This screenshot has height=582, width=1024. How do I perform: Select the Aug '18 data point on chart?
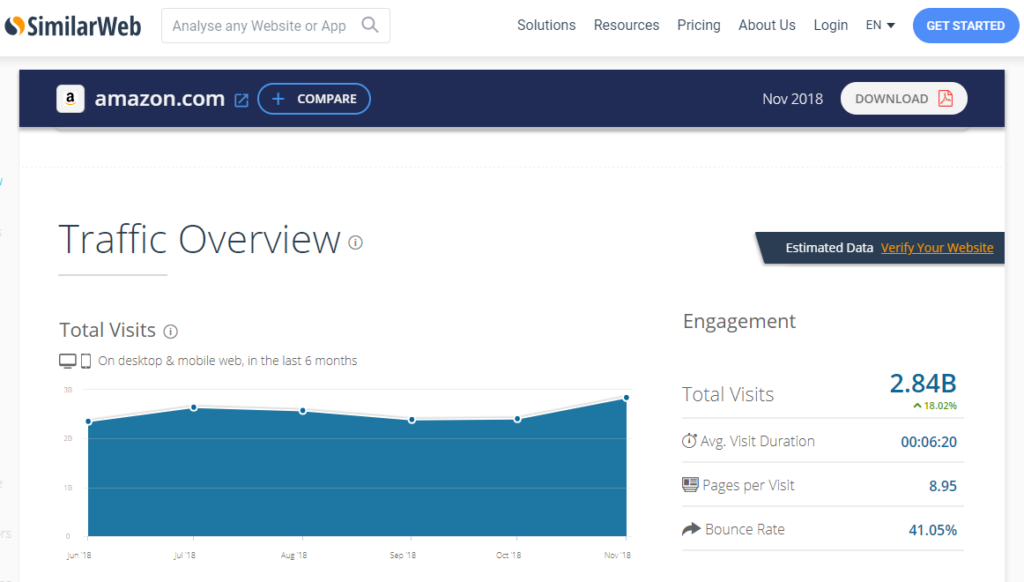click(x=303, y=411)
